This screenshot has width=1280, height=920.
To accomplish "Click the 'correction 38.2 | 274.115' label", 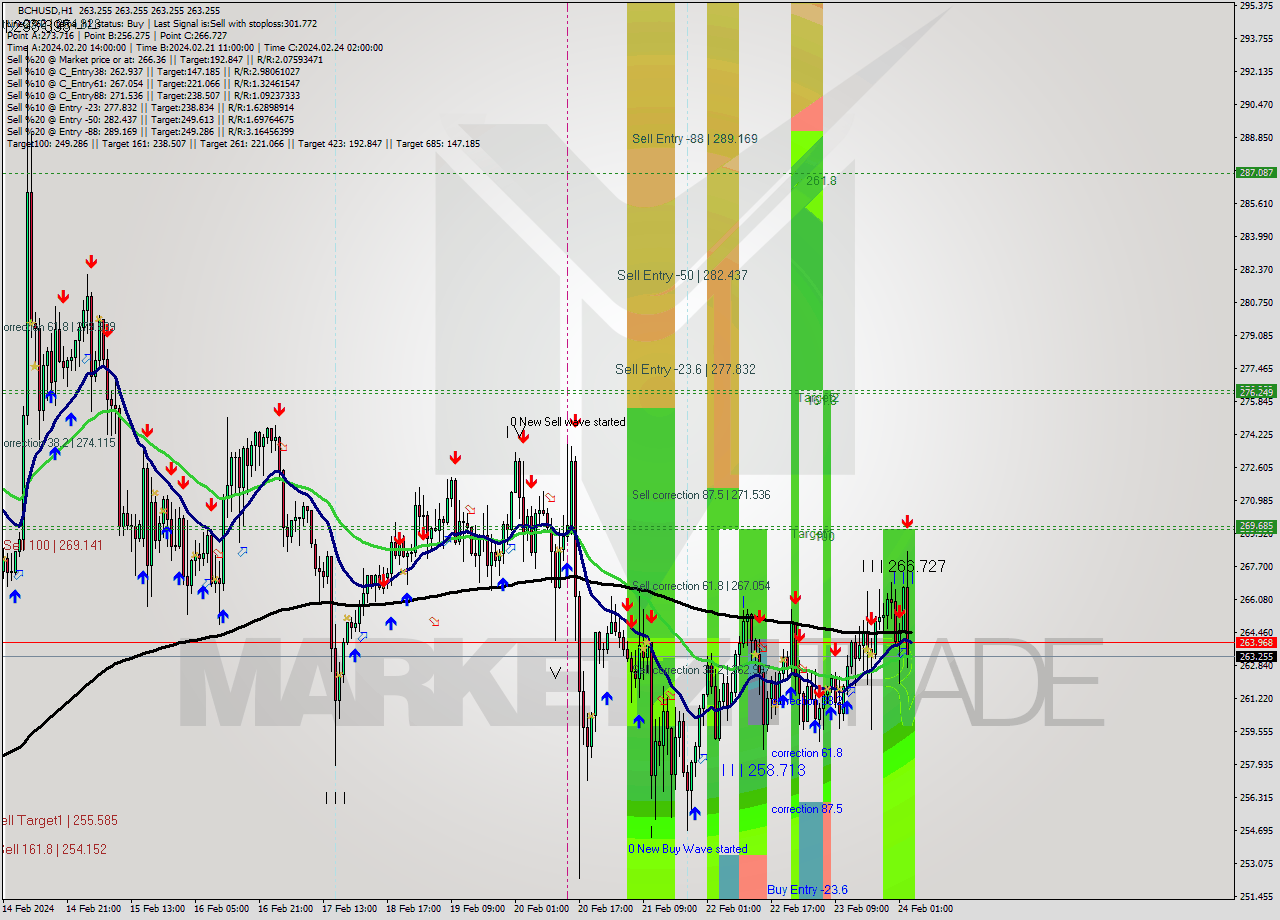I will 58,442.
